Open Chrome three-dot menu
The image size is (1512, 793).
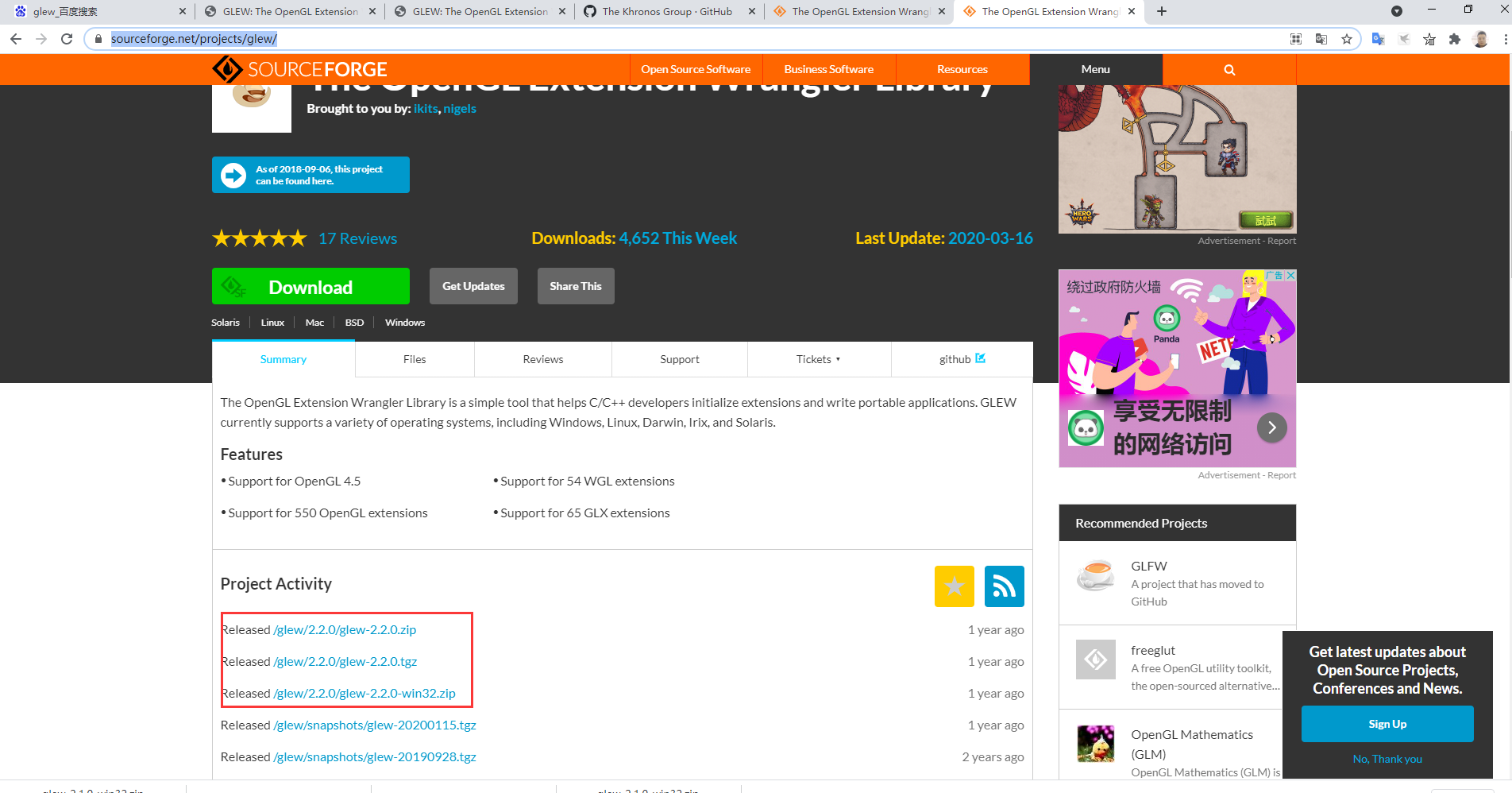click(1505, 39)
